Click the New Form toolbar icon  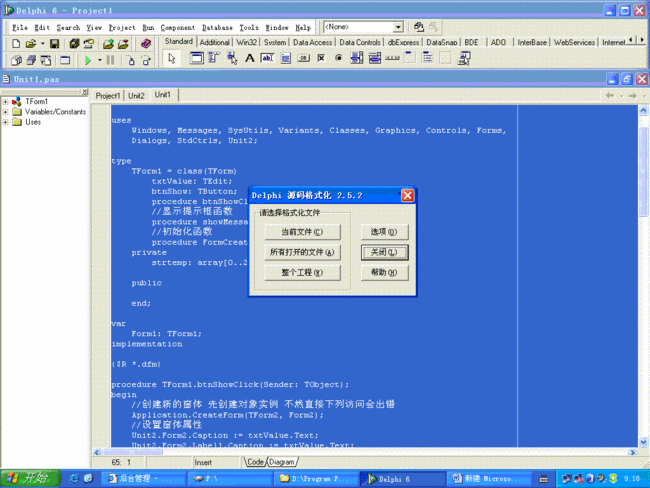pos(65,61)
